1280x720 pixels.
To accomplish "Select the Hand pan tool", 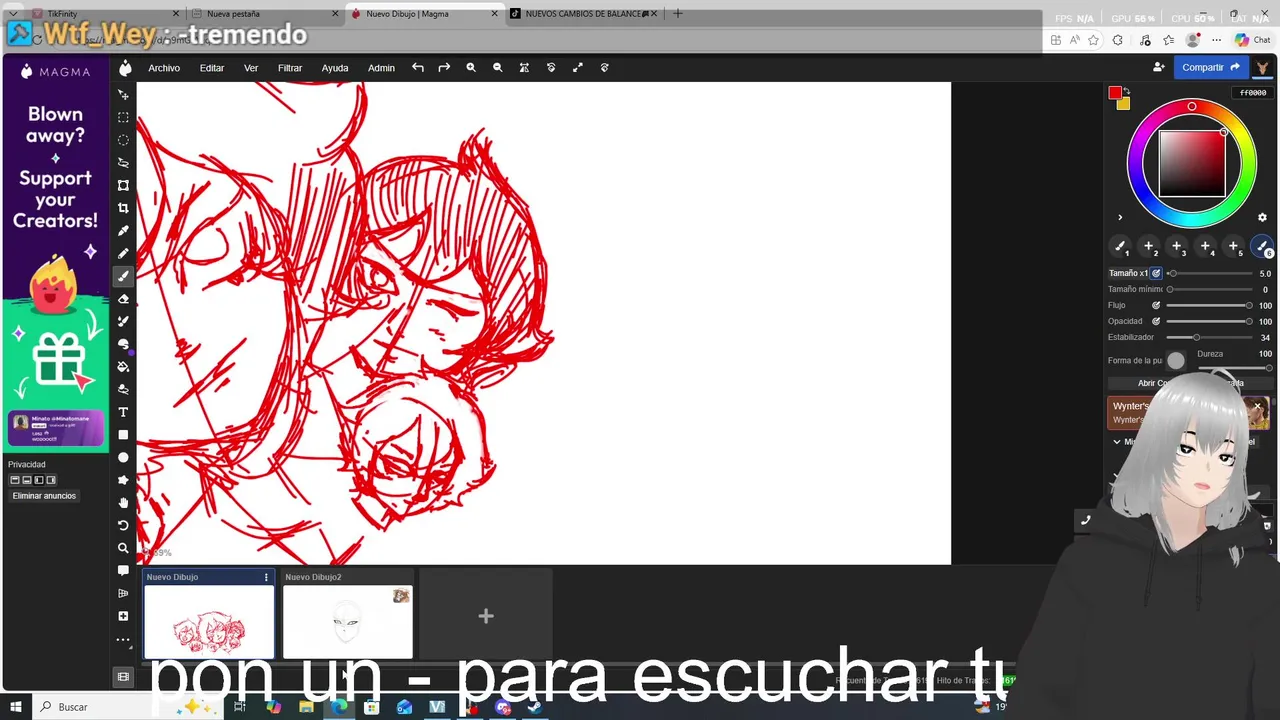I will (123, 503).
